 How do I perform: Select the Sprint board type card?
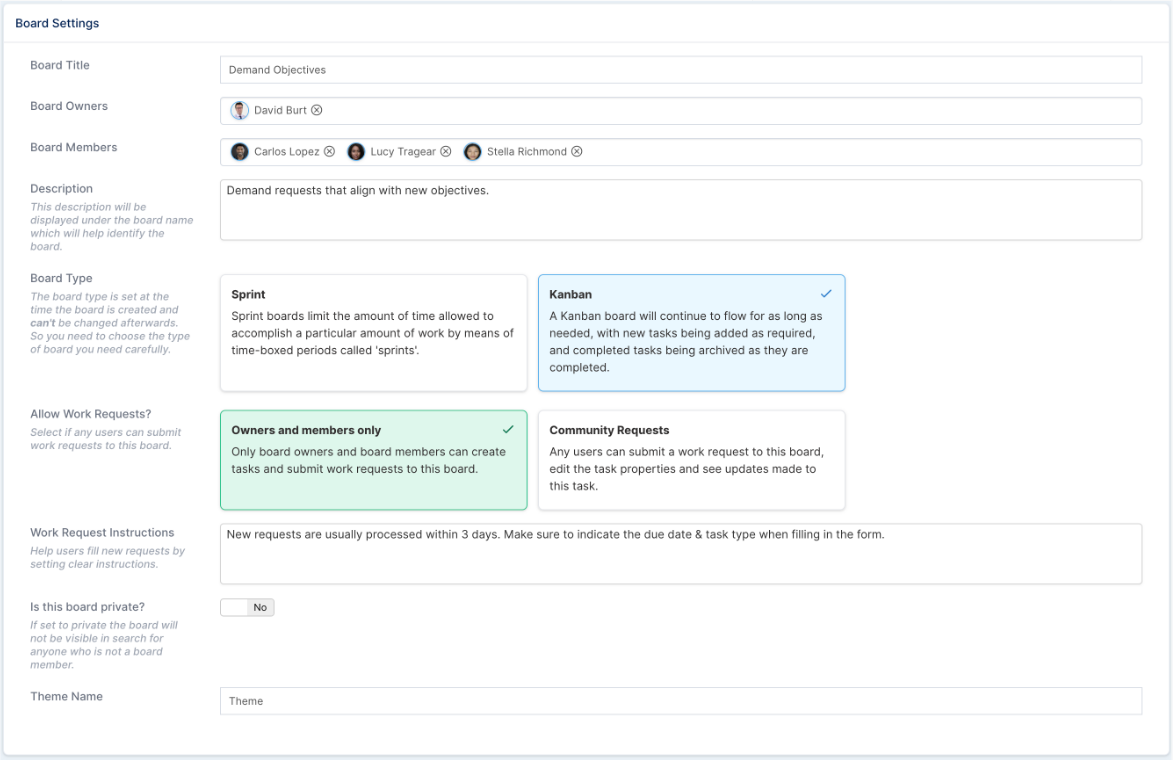tap(373, 333)
